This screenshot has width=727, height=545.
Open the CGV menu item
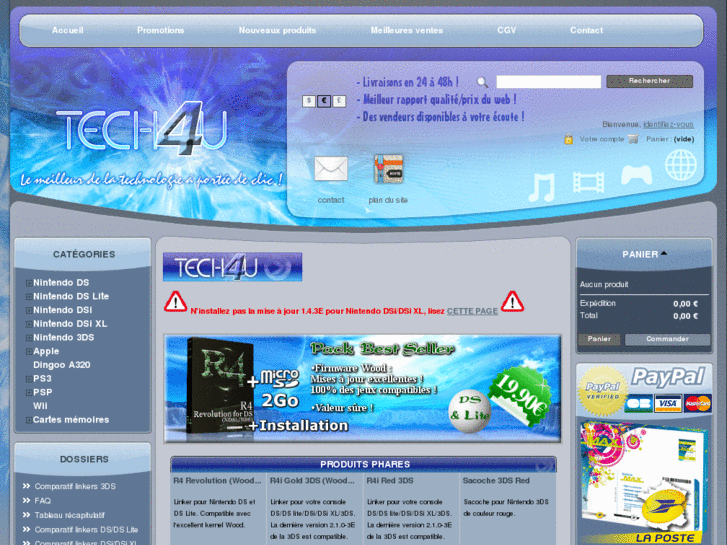[506, 30]
